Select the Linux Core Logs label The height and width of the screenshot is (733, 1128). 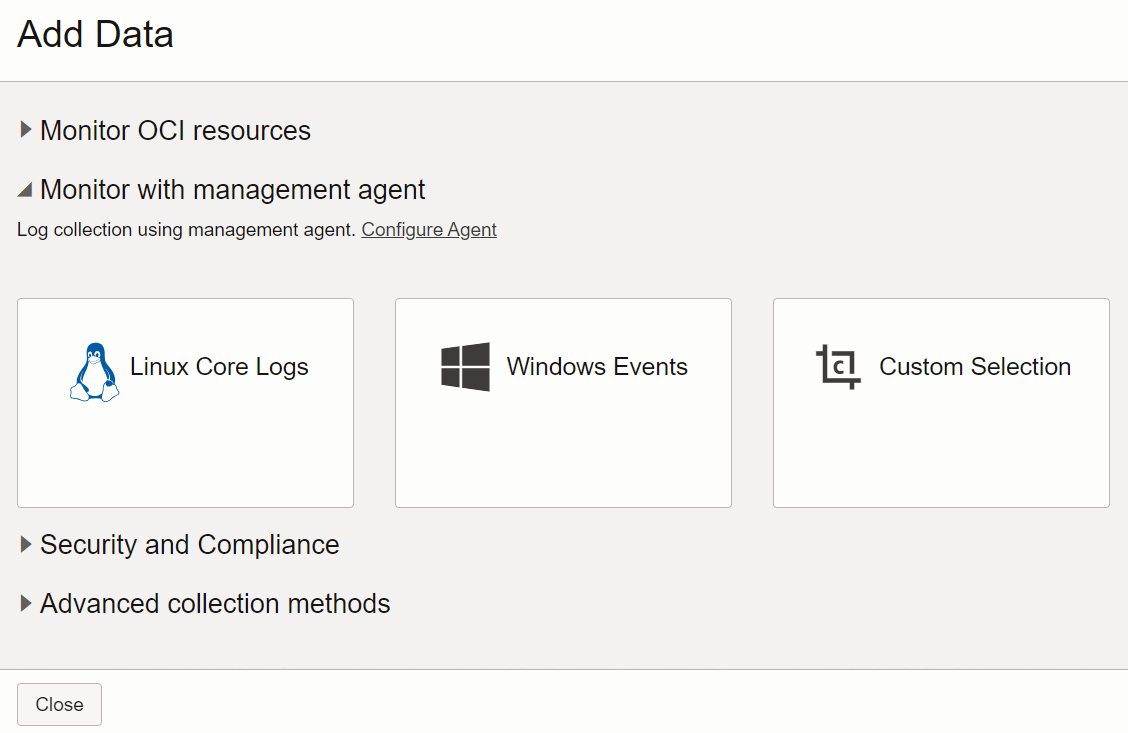click(219, 367)
